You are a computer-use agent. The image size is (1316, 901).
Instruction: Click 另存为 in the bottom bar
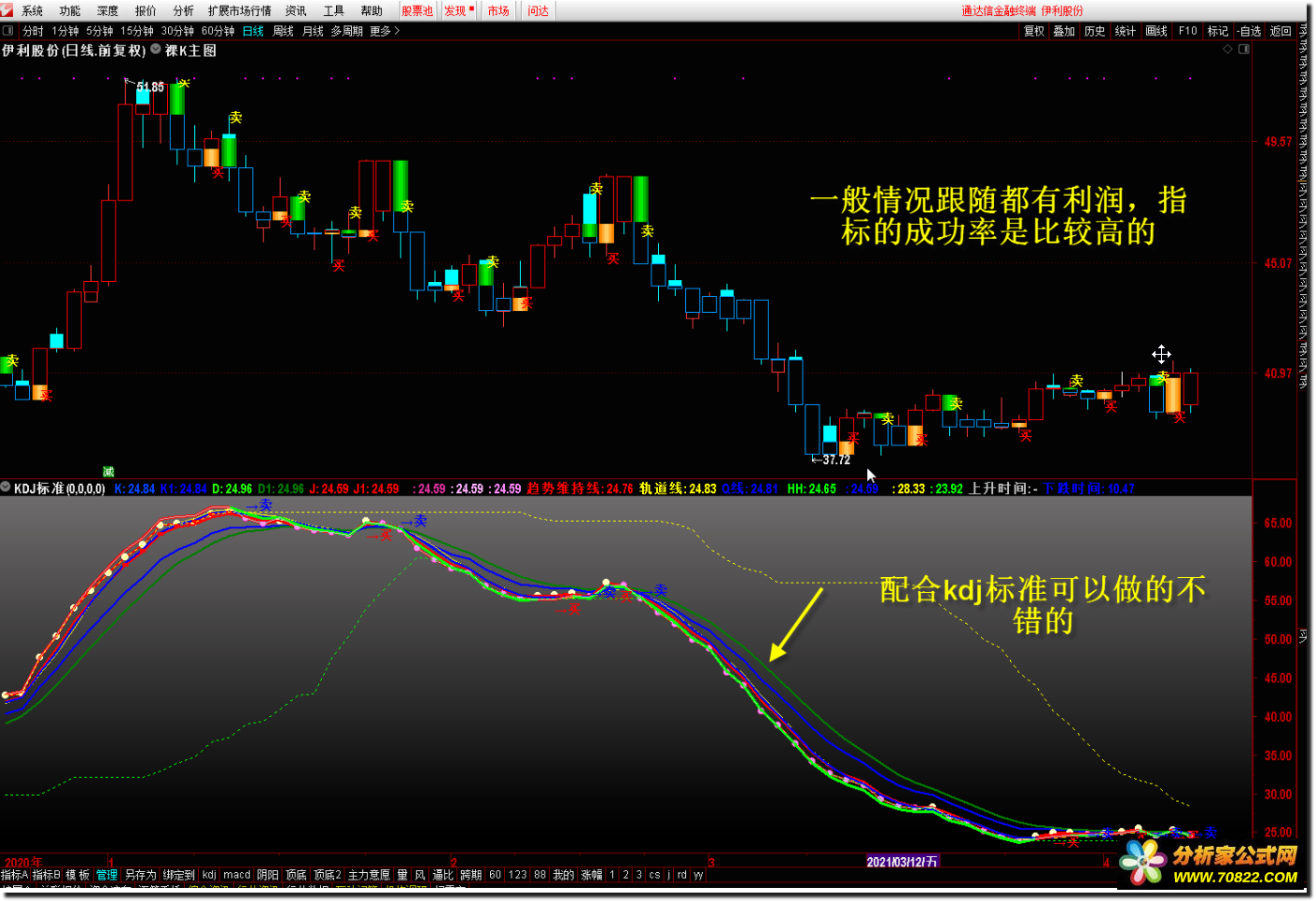coord(140,875)
